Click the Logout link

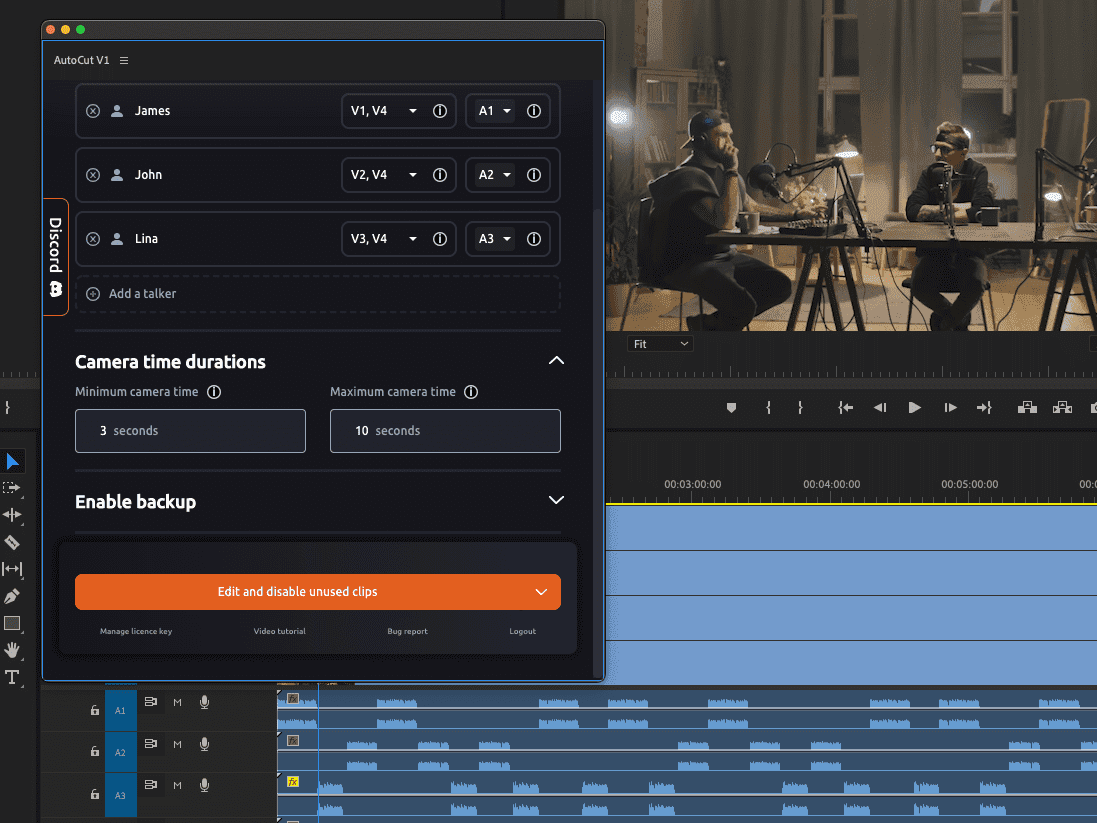(523, 631)
